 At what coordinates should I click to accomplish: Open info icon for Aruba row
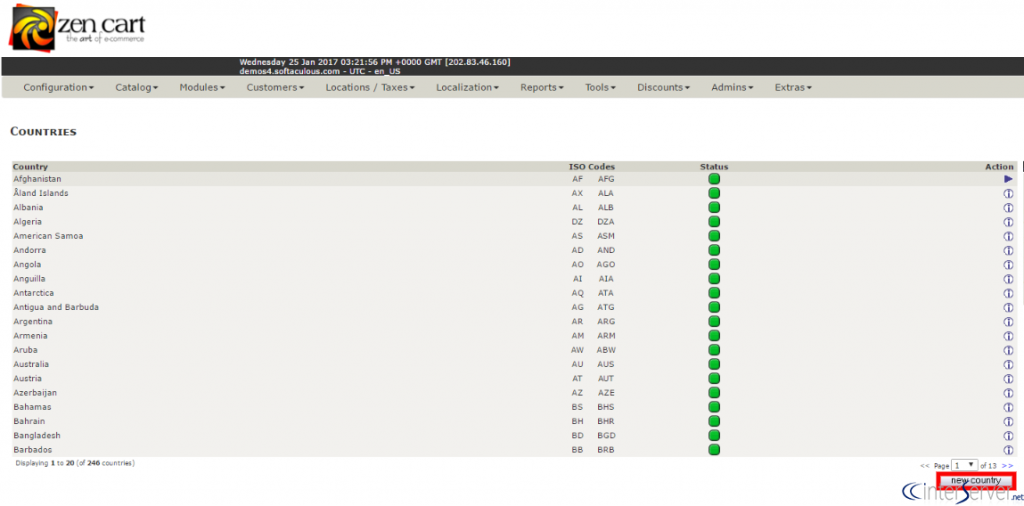[x=1008, y=350]
